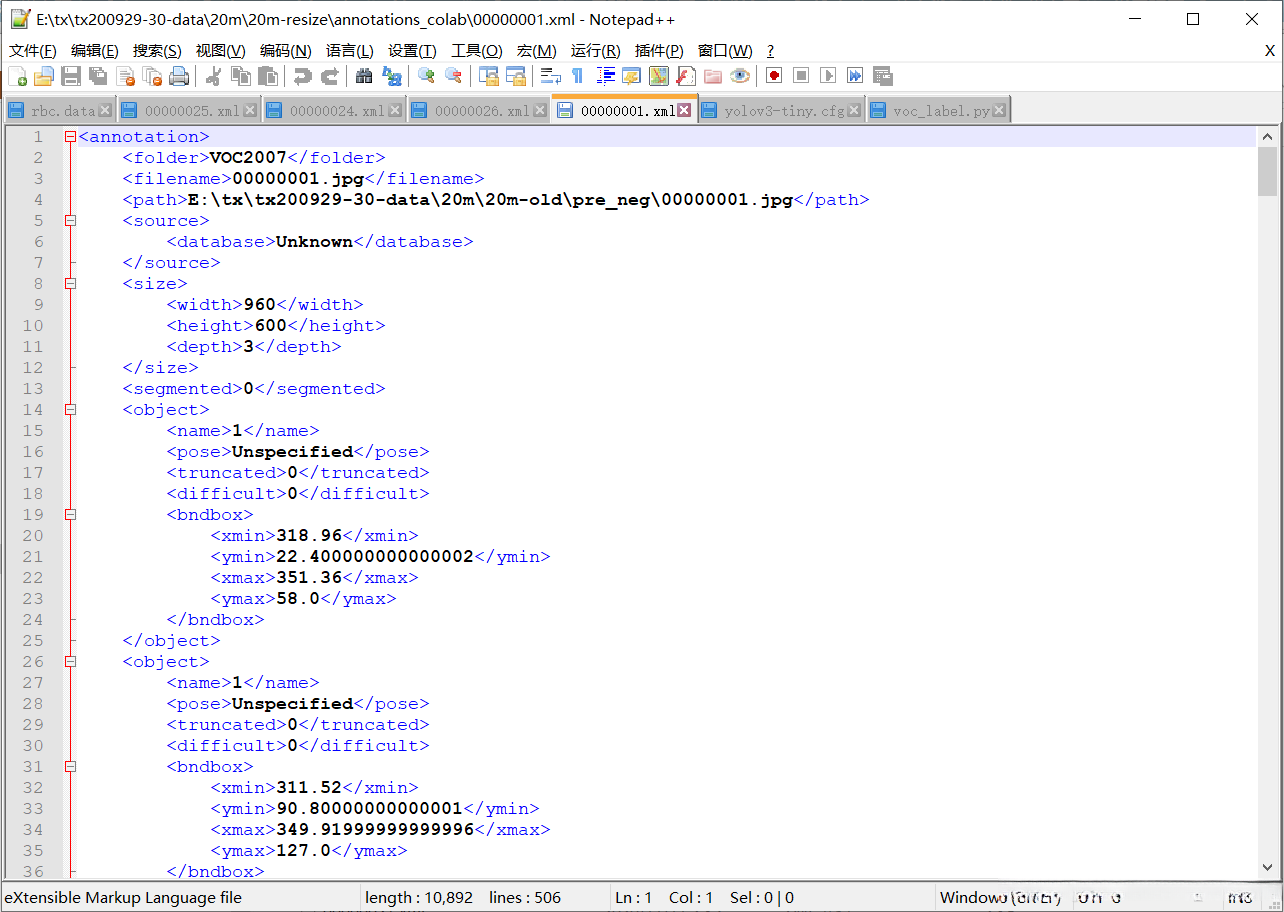Viewport: 1284px width, 912px height.
Task: Start macro recording with red dot icon
Action: coord(773,76)
